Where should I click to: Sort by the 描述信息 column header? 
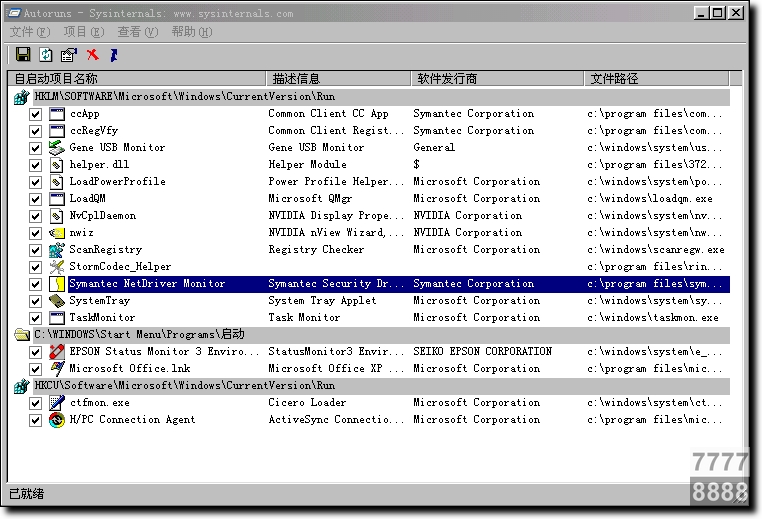(338, 79)
